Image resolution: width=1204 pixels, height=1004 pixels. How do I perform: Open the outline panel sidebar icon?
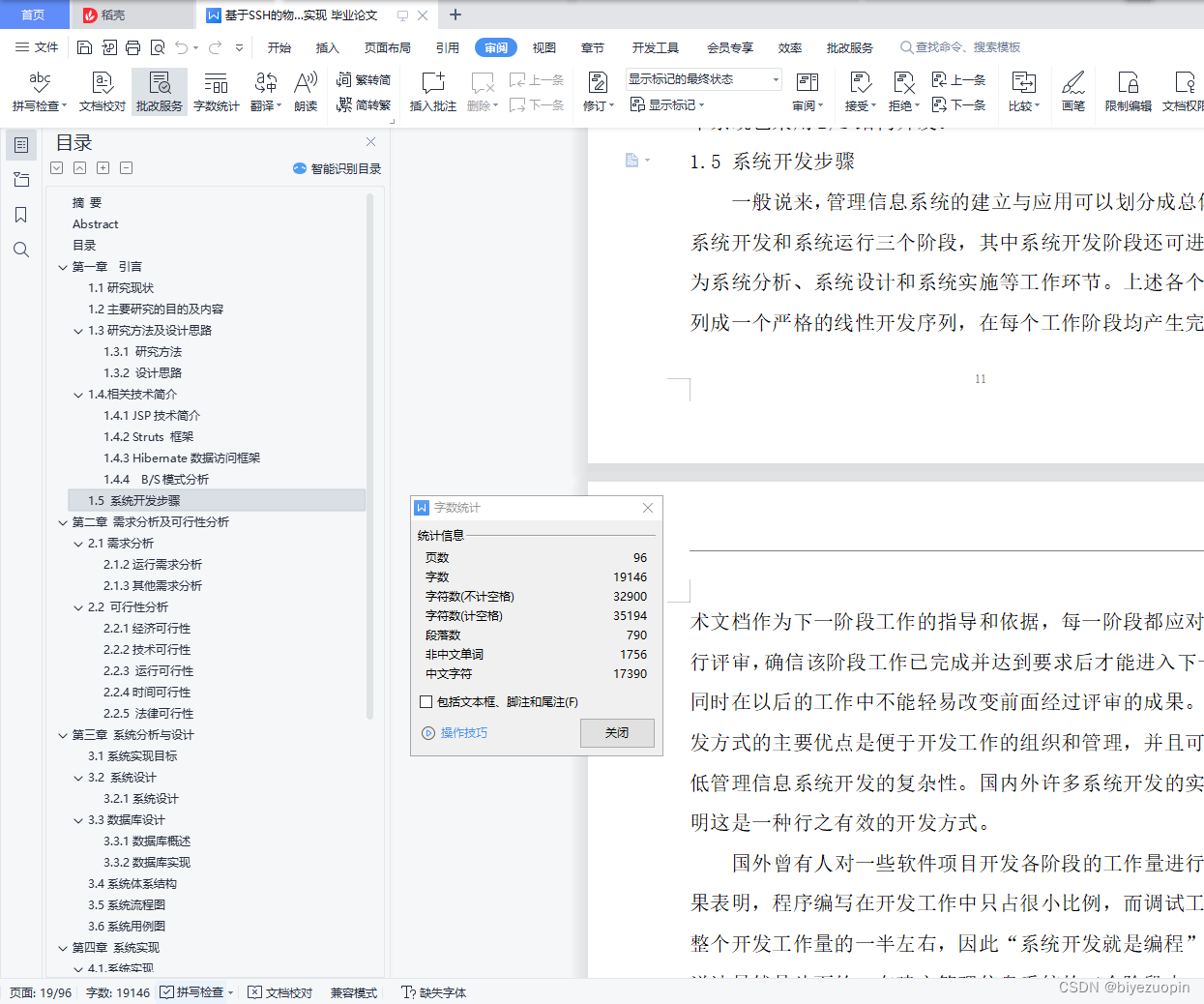[x=21, y=145]
